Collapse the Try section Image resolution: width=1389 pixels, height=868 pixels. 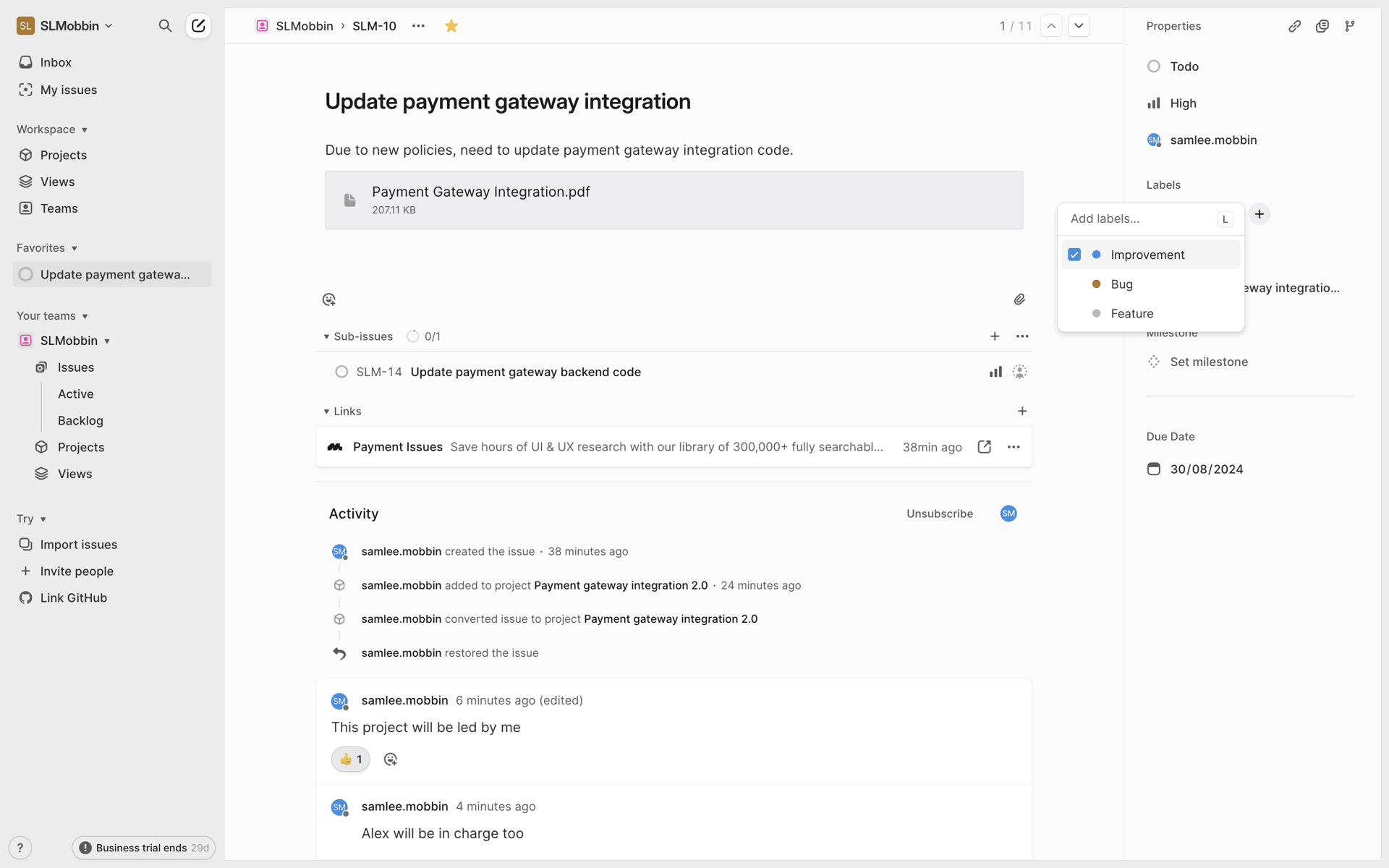(x=31, y=519)
